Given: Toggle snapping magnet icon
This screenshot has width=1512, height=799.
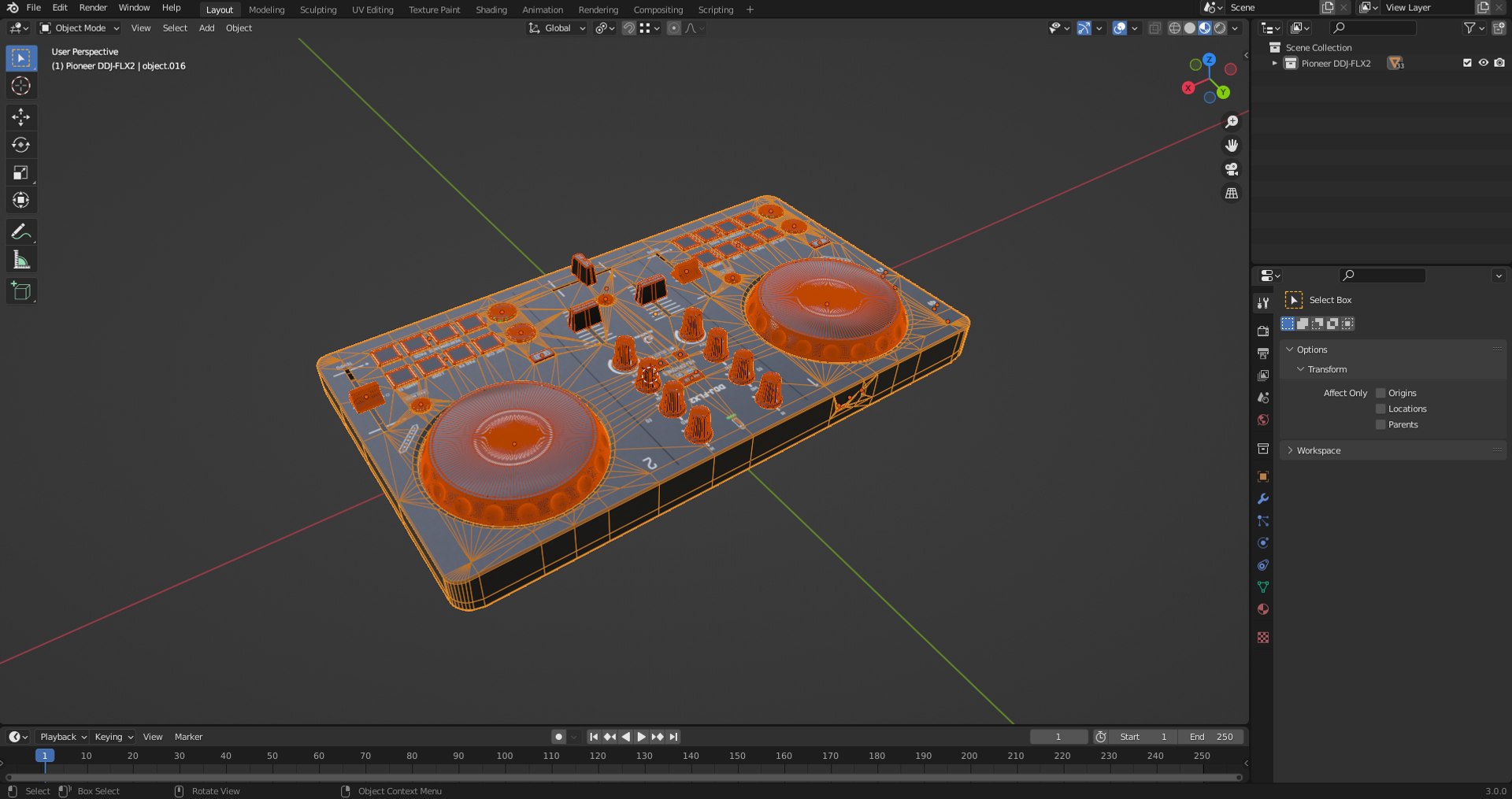Looking at the screenshot, I should point(628,28).
